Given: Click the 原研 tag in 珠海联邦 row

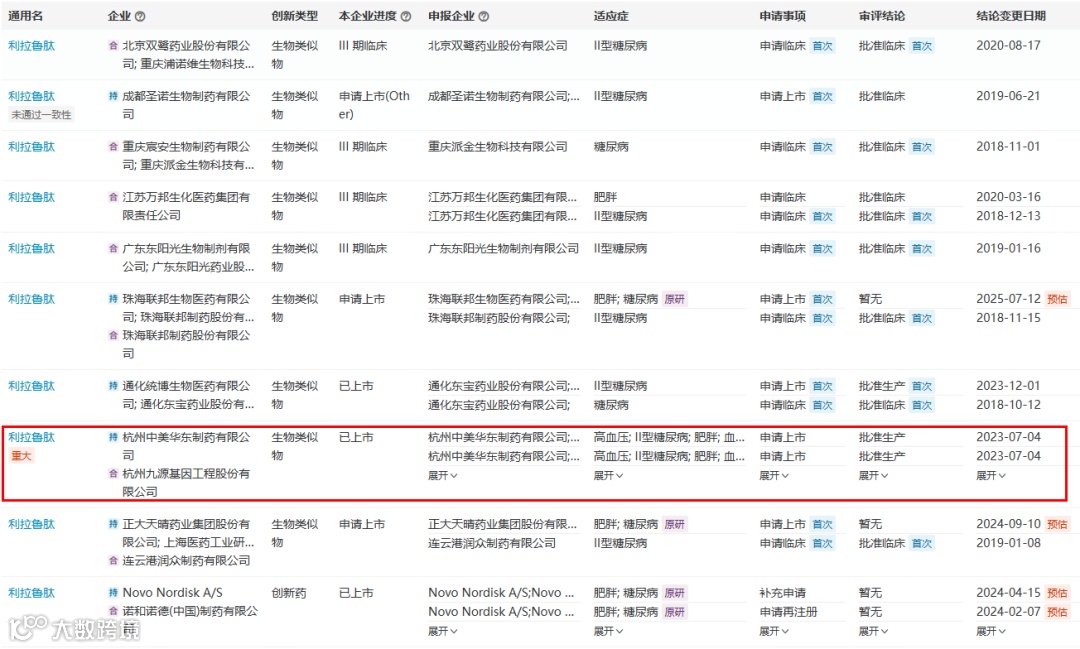Looking at the screenshot, I should (674, 299).
